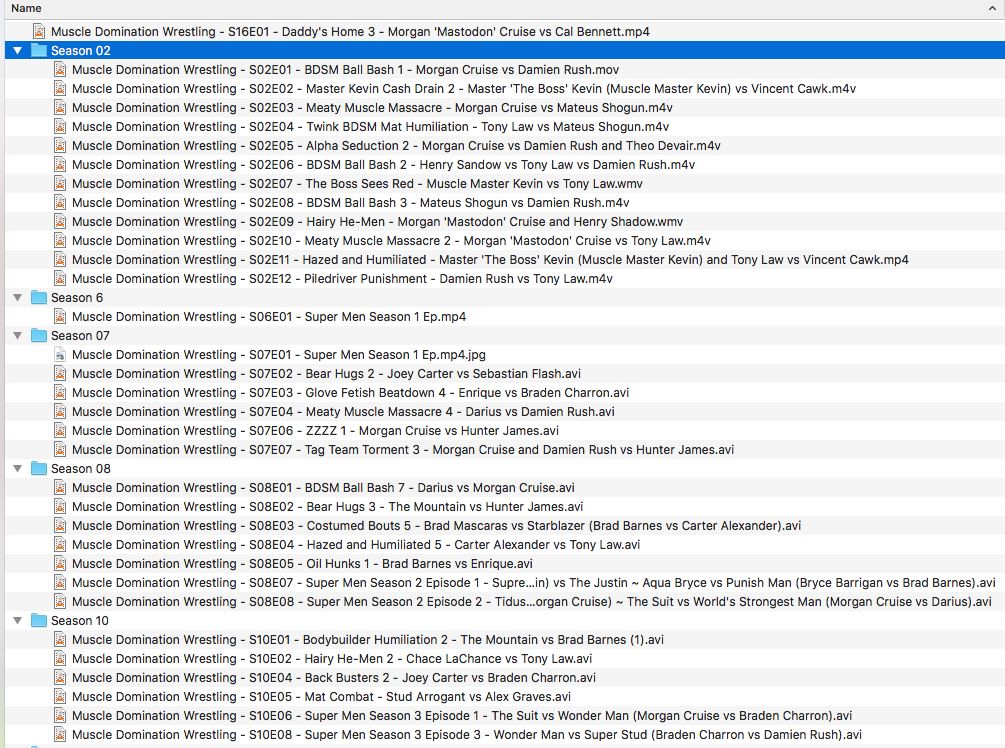Select file name S10E04 Back Busters 2
The width and height of the screenshot is (1005, 748).
click(334, 677)
